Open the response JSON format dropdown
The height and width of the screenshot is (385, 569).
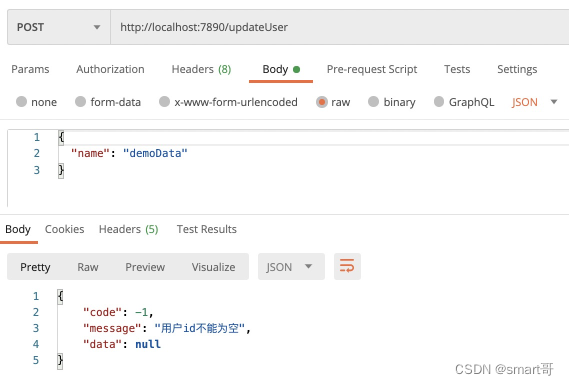pos(291,267)
